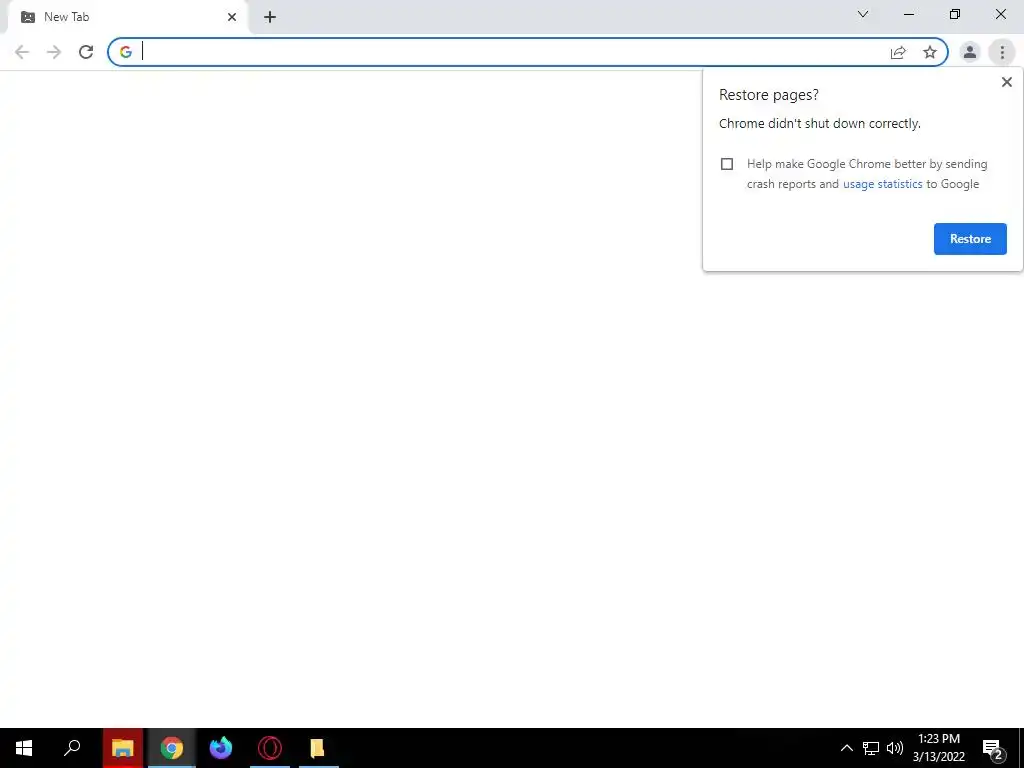Show hidden system tray icons
The height and width of the screenshot is (768, 1024).
846,748
